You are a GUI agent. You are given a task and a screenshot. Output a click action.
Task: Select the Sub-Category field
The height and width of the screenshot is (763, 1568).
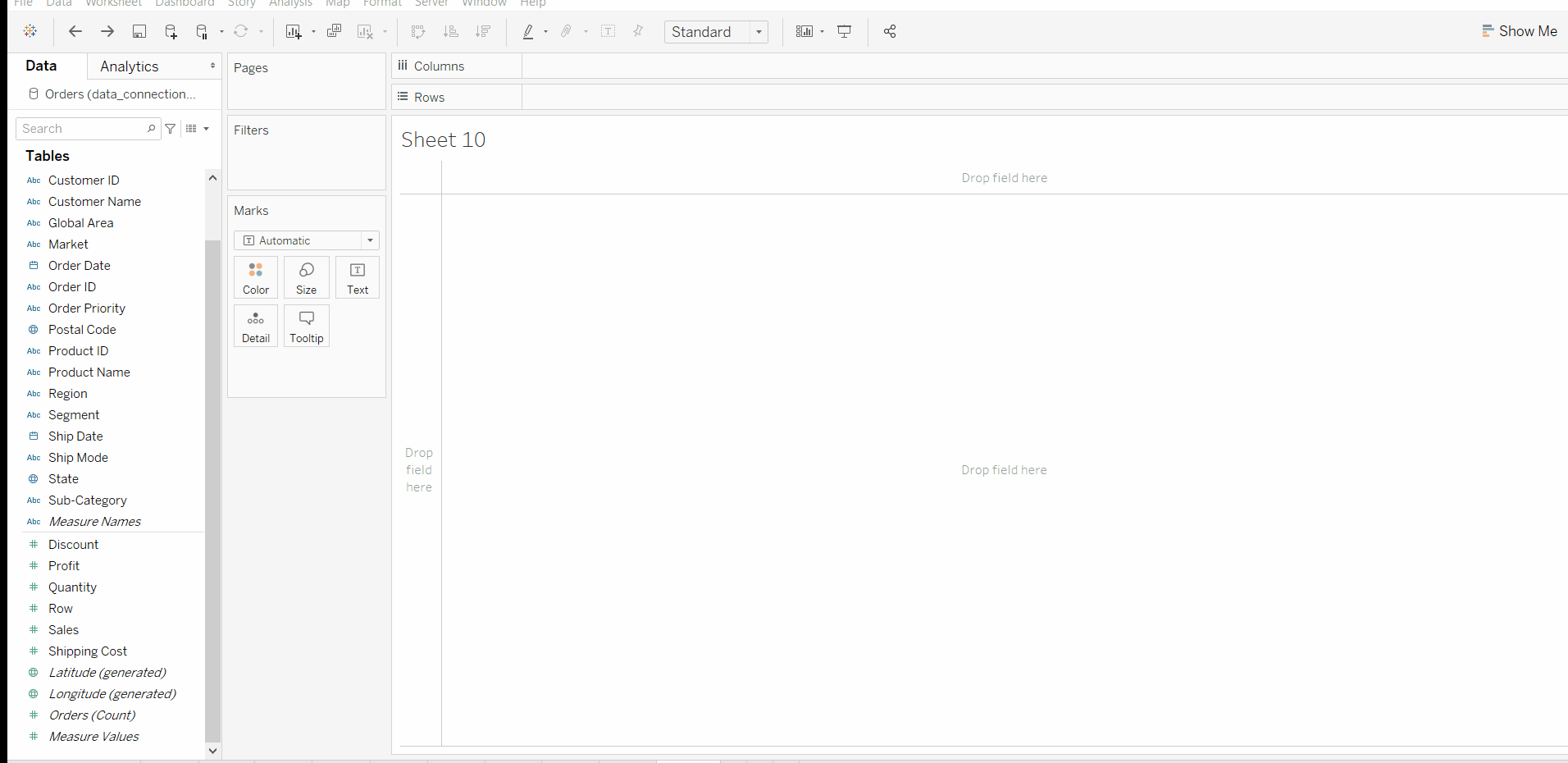click(x=88, y=500)
